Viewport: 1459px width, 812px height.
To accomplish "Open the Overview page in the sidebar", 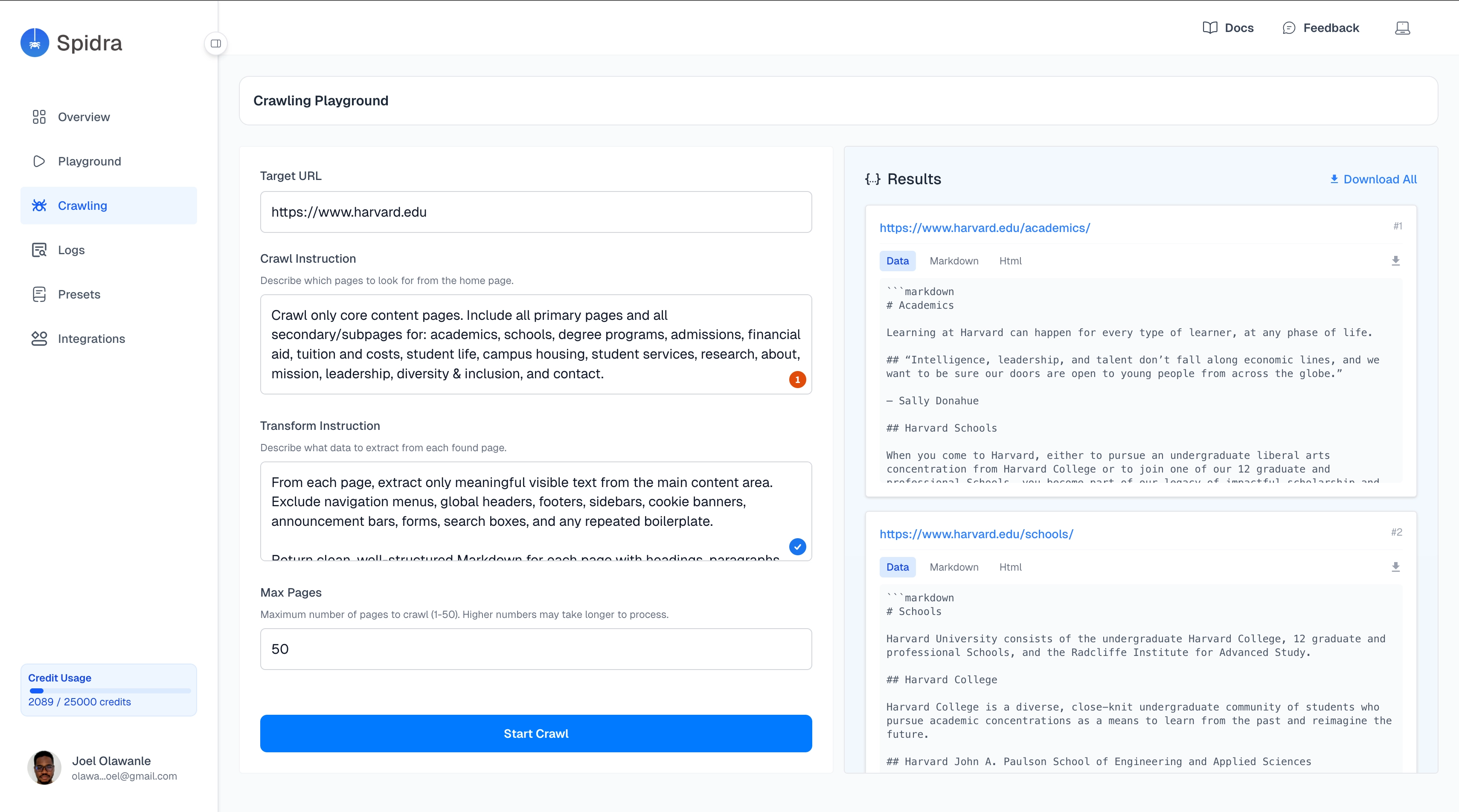I will pyautogui.click(x=84, y=117).
